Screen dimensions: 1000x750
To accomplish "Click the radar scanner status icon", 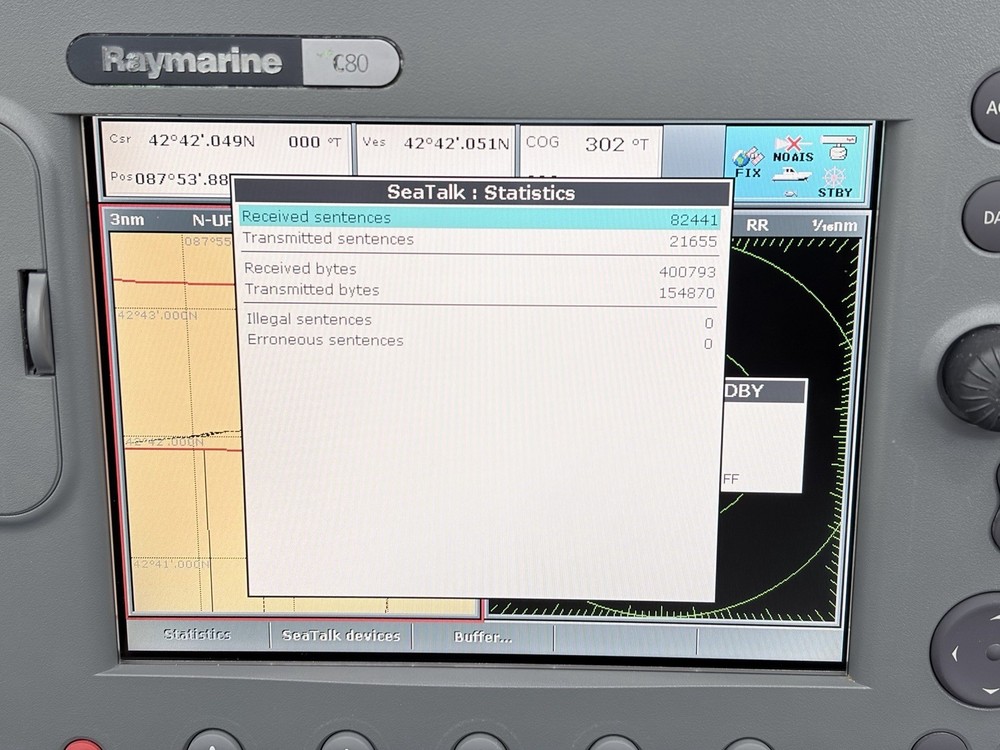I will pos(838,146).
